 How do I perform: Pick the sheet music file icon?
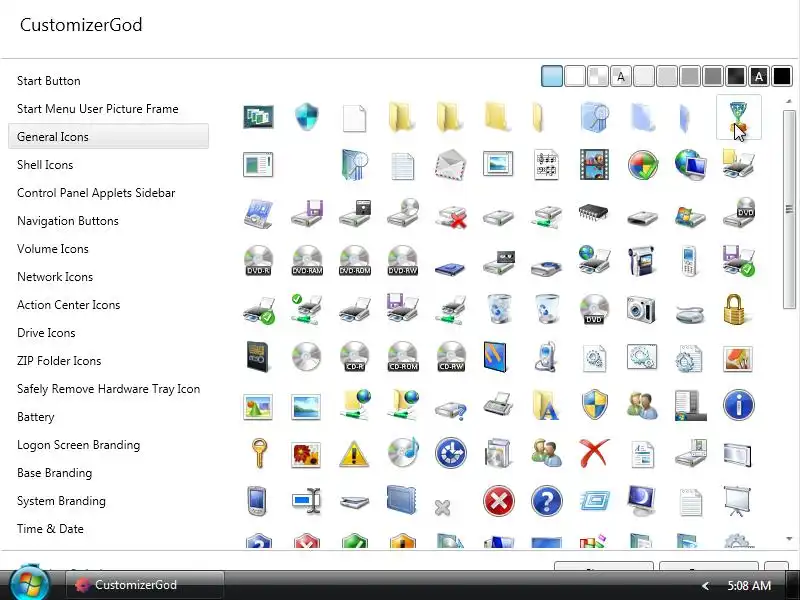pos(546,165)
